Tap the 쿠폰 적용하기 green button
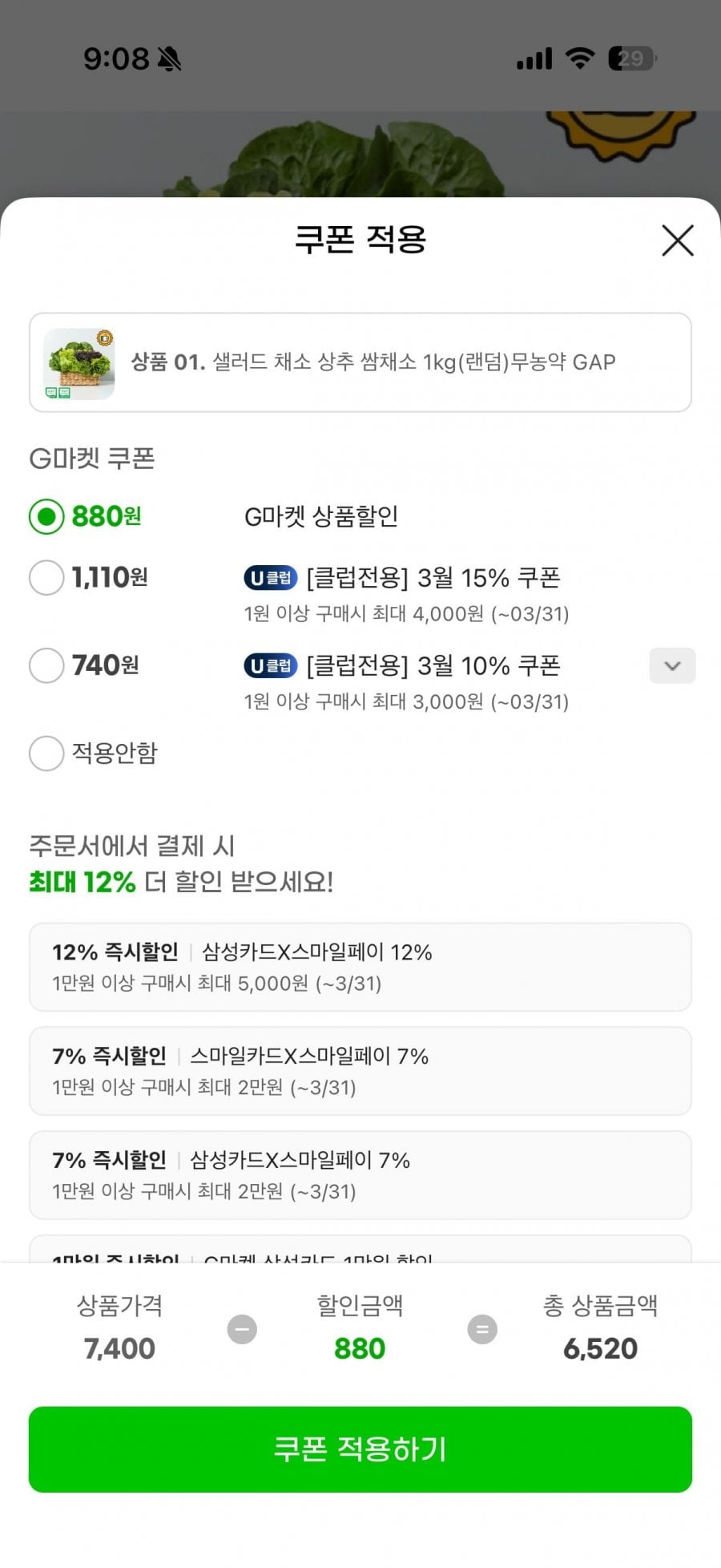 [360, 1449]
